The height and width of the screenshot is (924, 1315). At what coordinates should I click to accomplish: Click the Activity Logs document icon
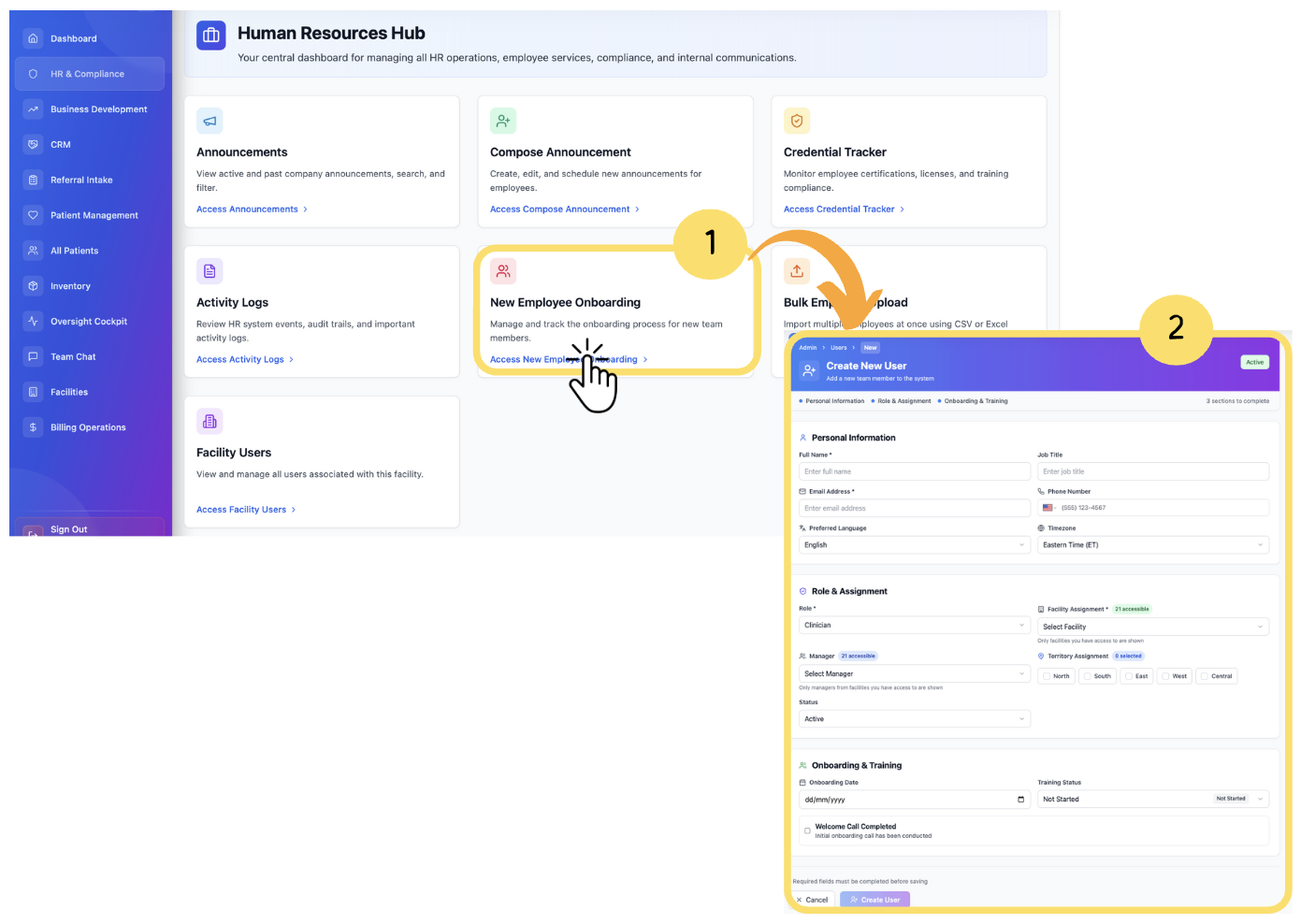(x=210, y=271)
